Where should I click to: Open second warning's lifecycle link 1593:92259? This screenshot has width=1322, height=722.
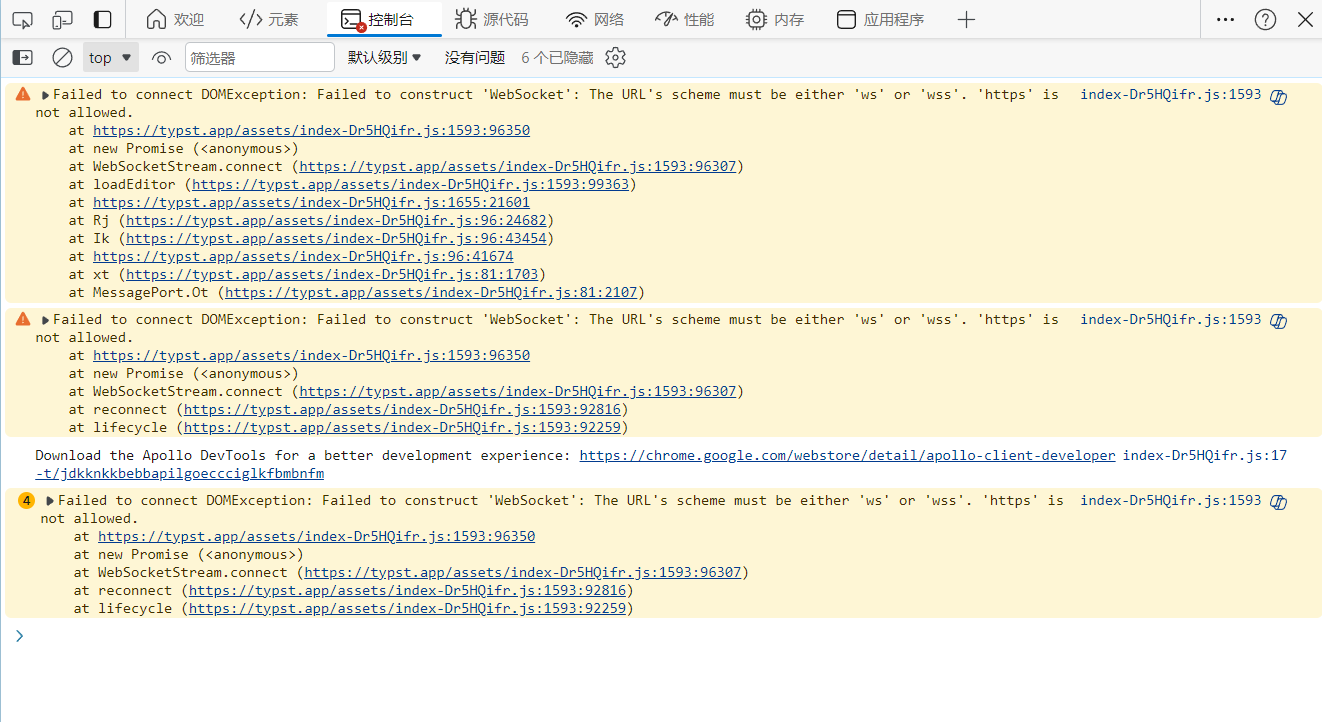[402, 427]
